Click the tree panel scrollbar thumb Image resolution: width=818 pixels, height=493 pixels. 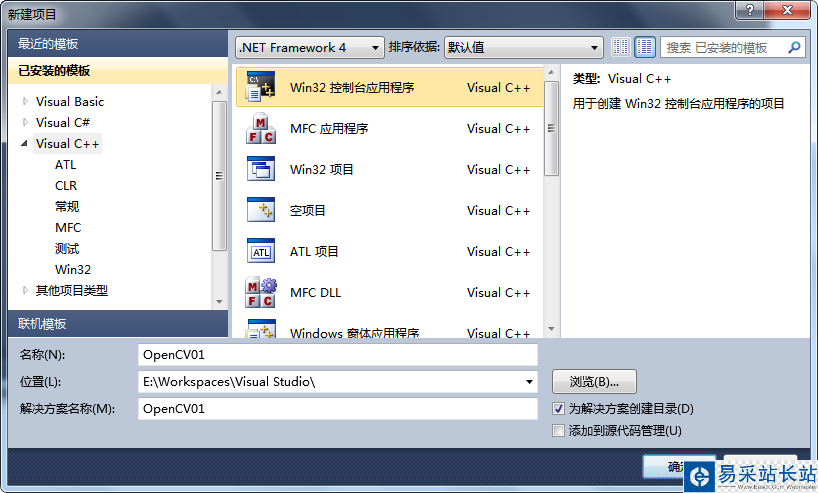[x=219, y=176]
